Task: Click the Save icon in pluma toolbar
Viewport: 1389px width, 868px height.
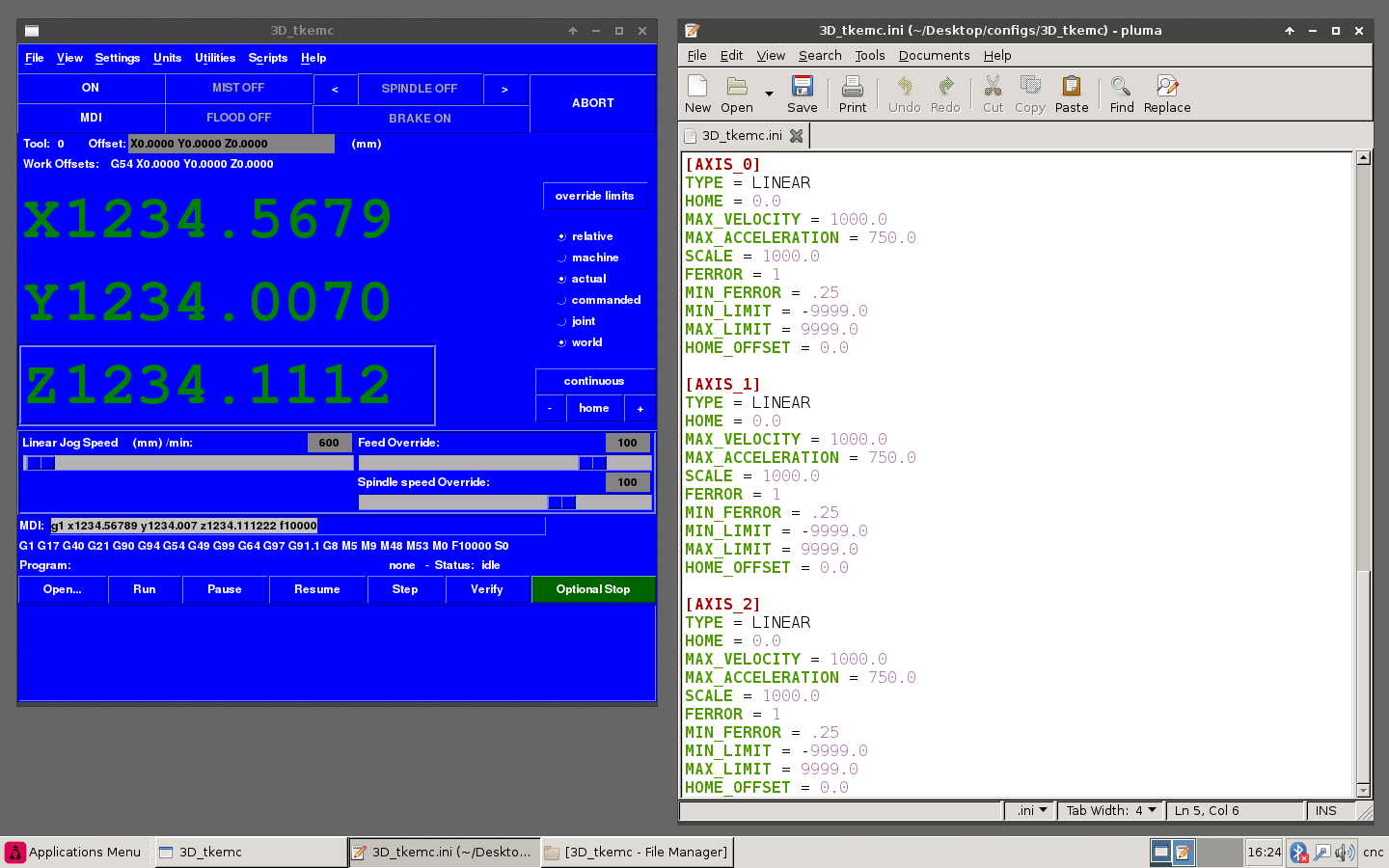Action: tap(802, 87)
